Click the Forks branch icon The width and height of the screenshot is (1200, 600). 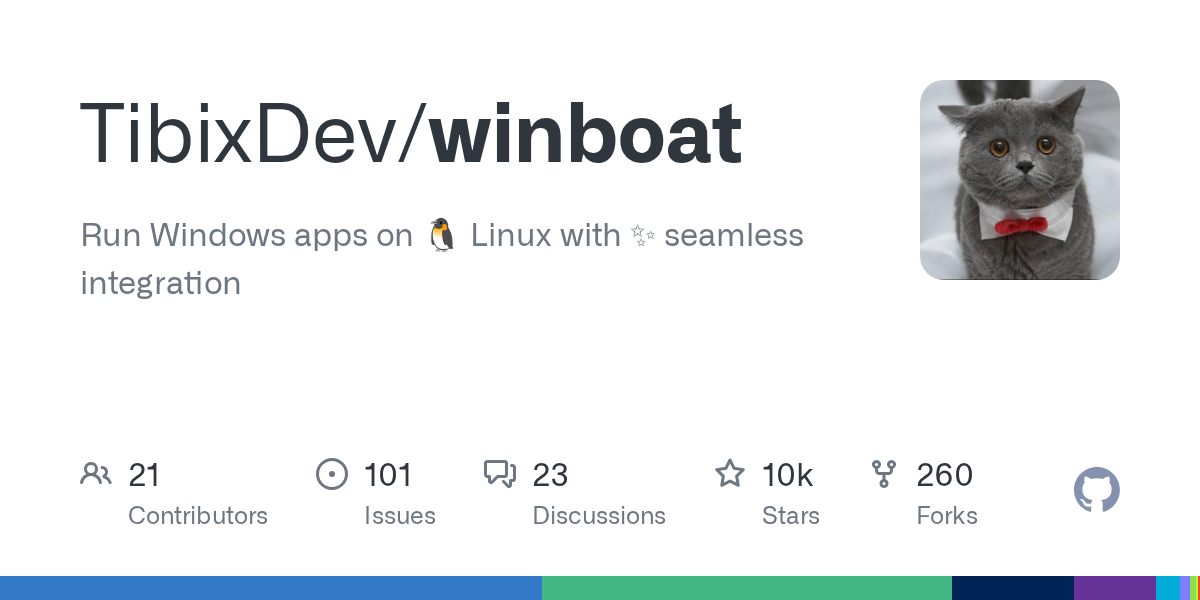[884, 474]
